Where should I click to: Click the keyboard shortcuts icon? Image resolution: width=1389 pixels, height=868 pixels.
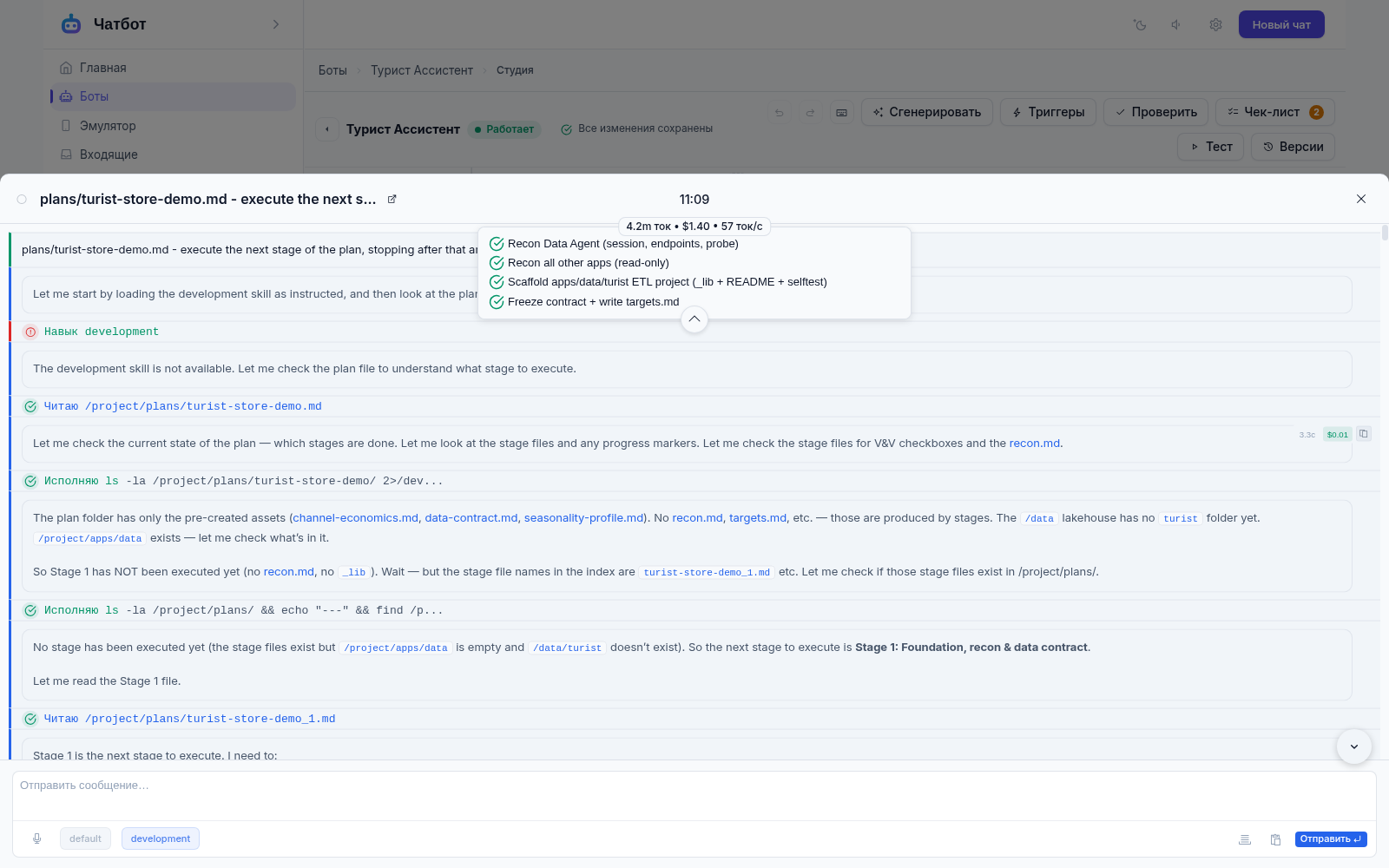tap(841, 113)
